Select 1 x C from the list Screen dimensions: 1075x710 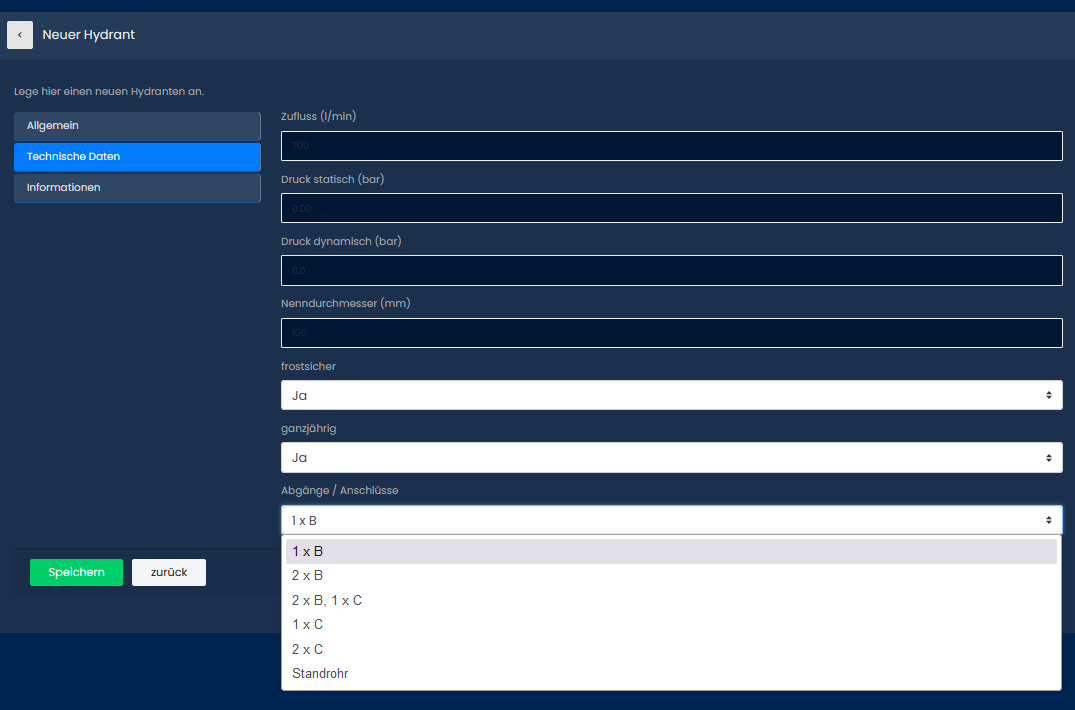pyautogui.click(x=672, y=624)
